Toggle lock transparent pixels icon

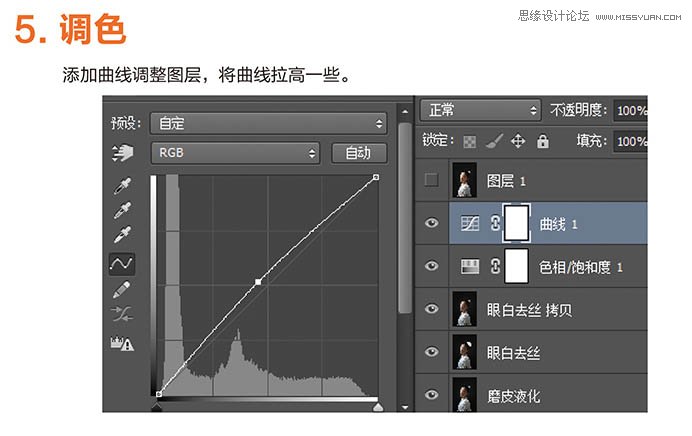pyautogui.click(x=470, y=142)
